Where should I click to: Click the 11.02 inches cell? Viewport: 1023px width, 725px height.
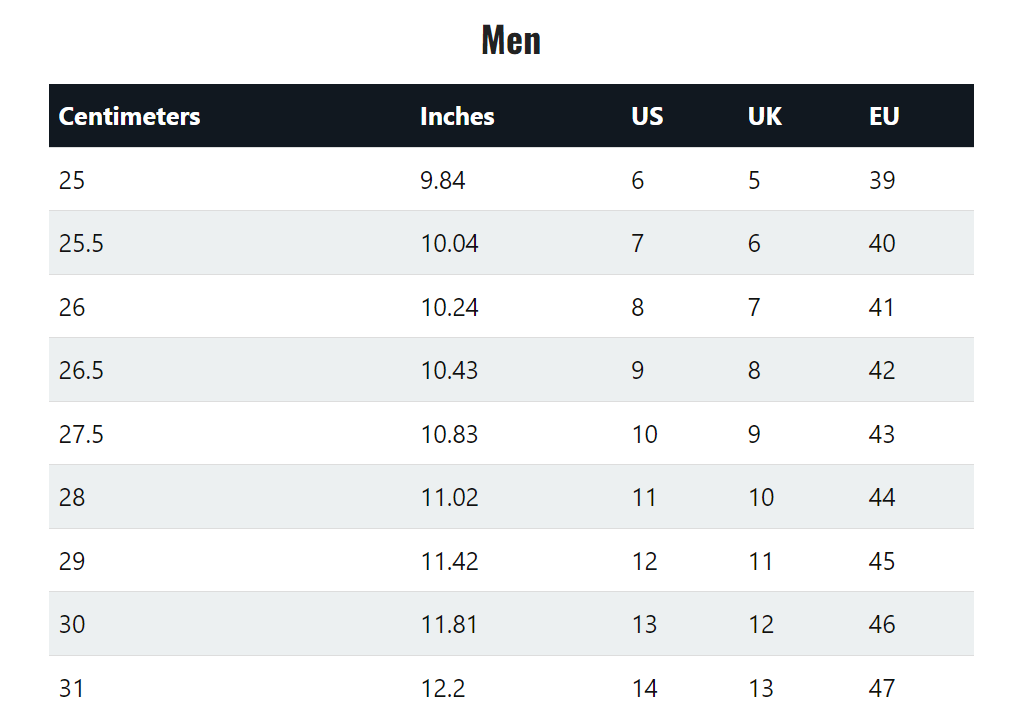(450, 498)
